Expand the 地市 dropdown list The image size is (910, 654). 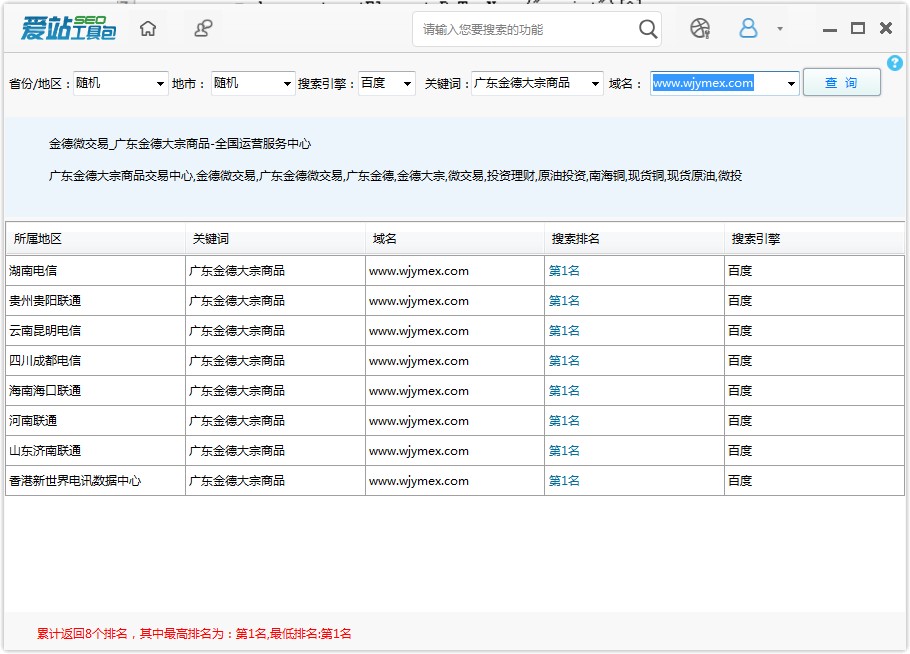click(x=287, y=84)
